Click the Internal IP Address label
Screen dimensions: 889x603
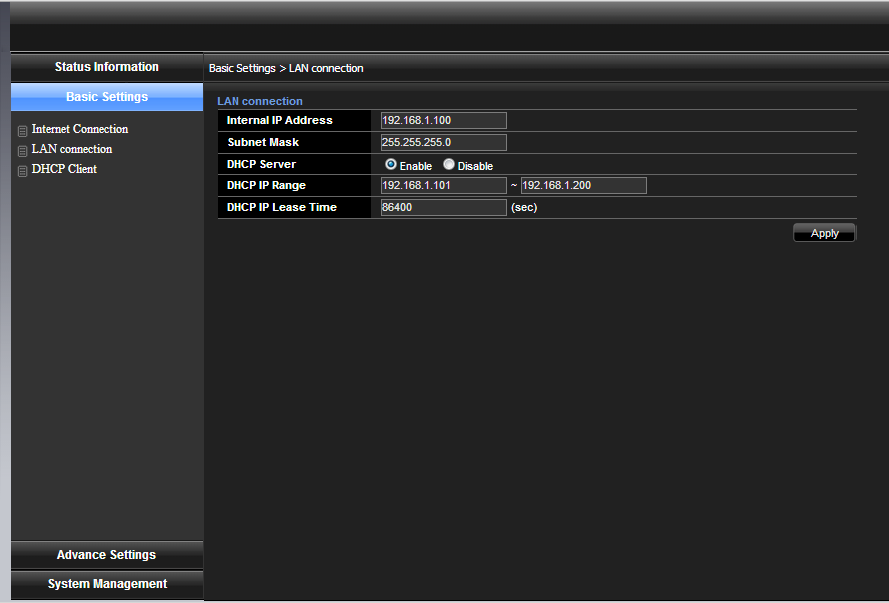pyautogui.click(x=280, y=120)
